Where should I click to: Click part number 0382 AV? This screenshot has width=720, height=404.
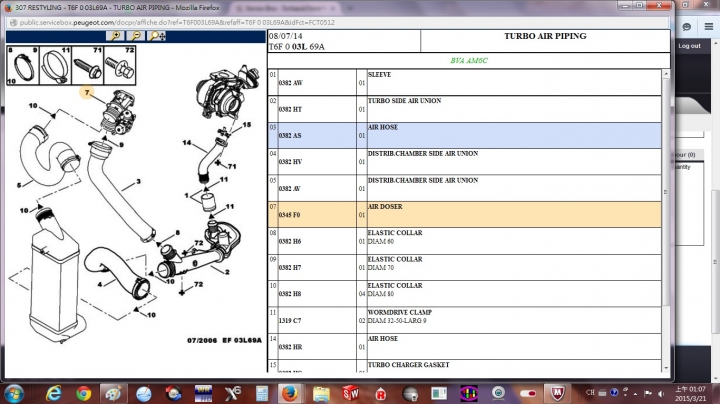pos(289,189)
